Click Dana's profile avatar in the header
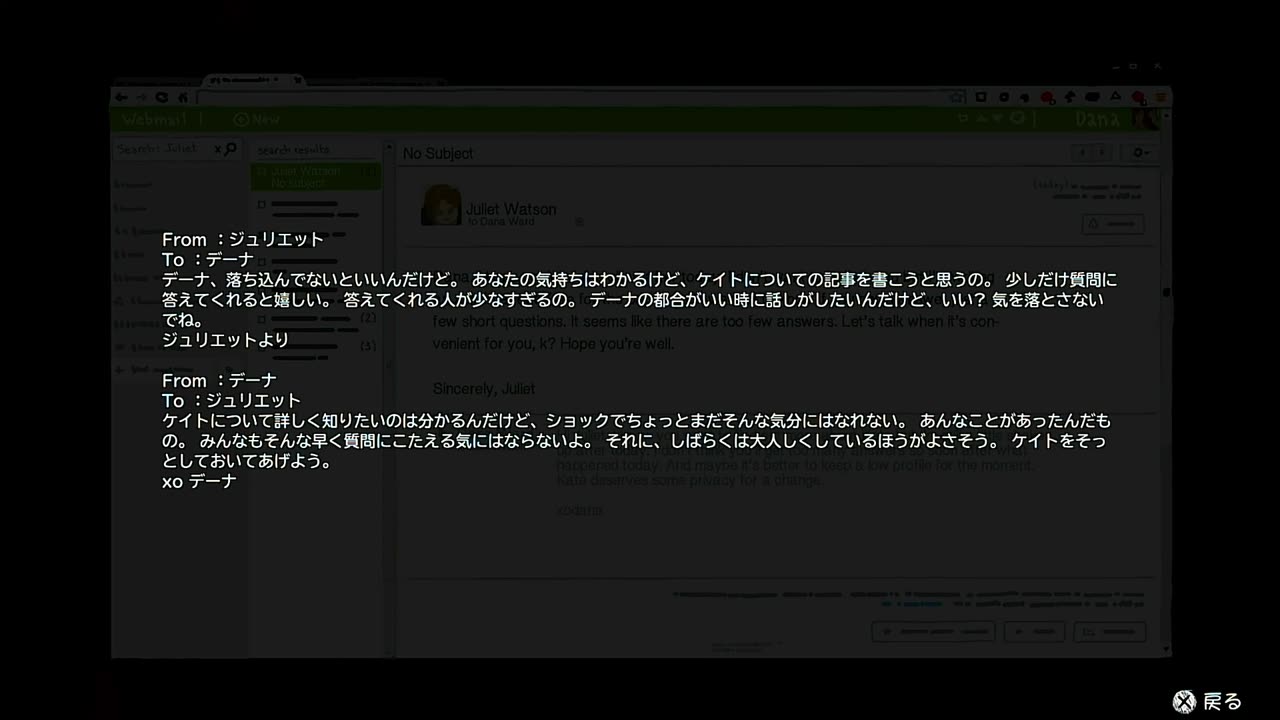The height and width of the screenshot is (720, 1280). click(x=1146, y=119)
